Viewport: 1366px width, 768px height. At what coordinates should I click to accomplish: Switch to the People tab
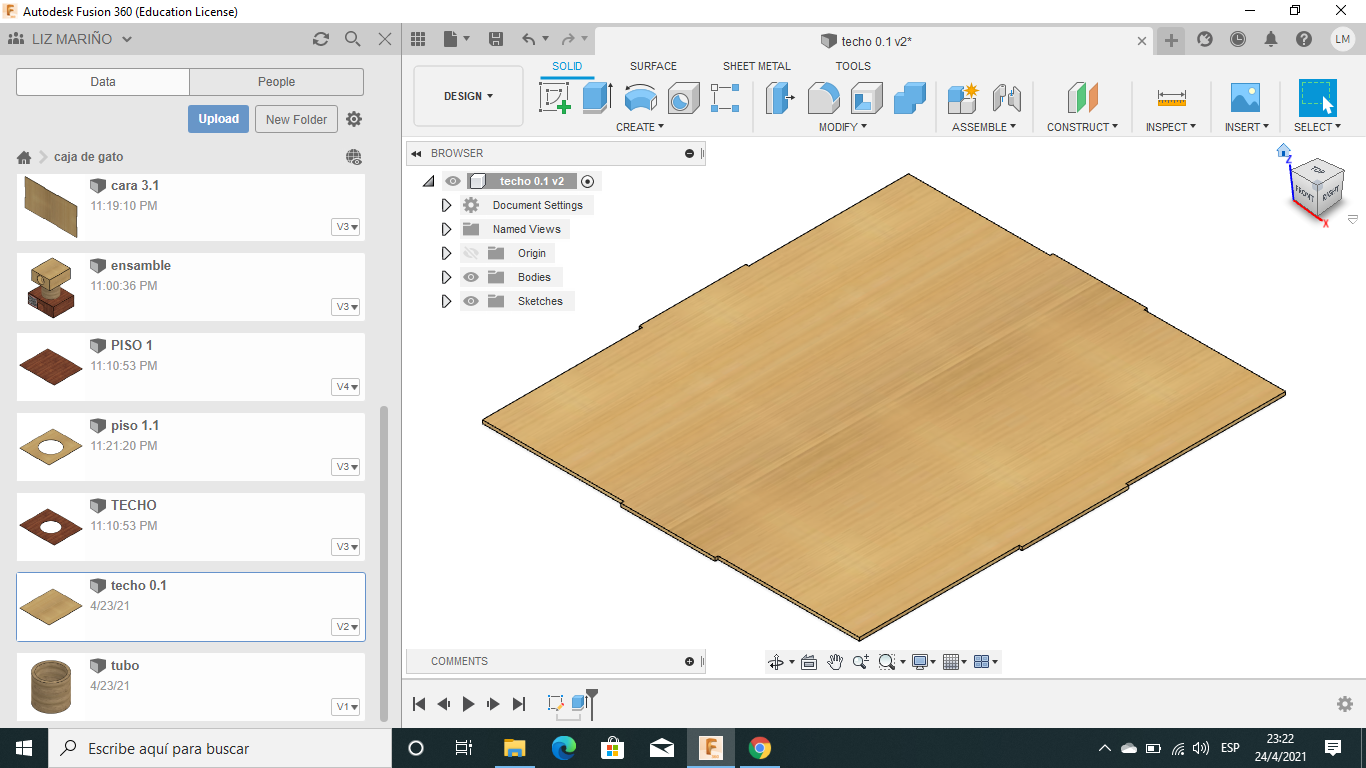pyautogui.click(x=276, y=82)
